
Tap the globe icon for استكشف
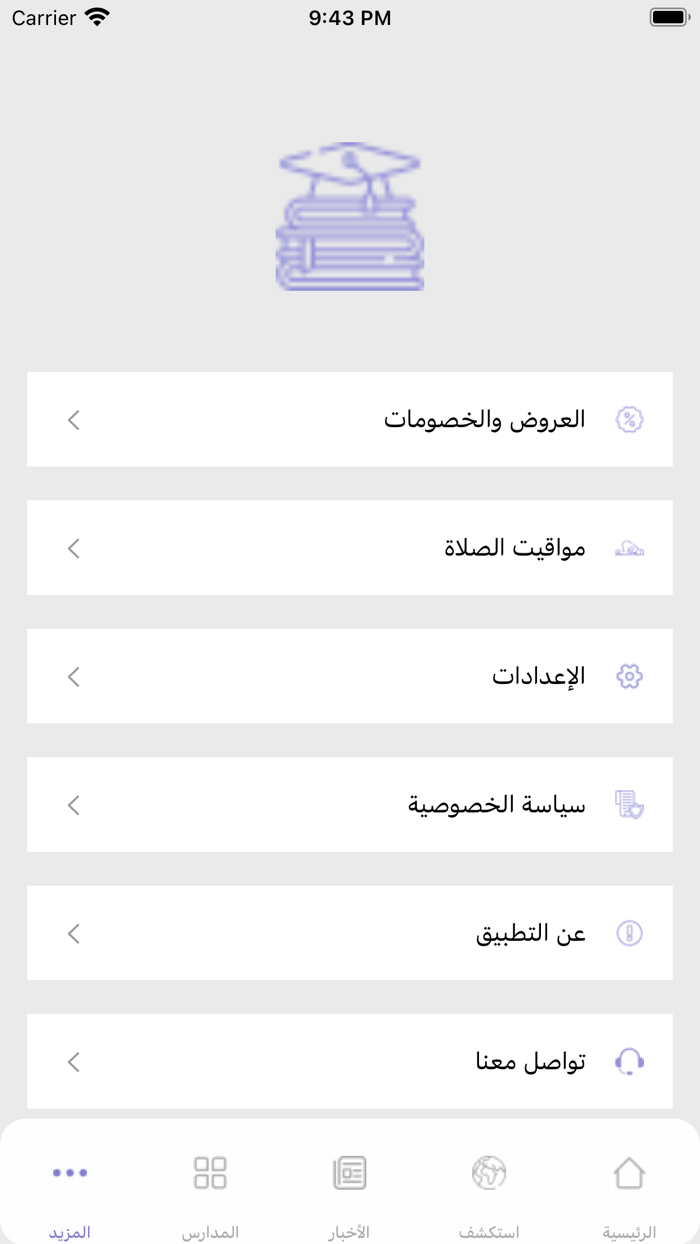[x=489, y=1172]
